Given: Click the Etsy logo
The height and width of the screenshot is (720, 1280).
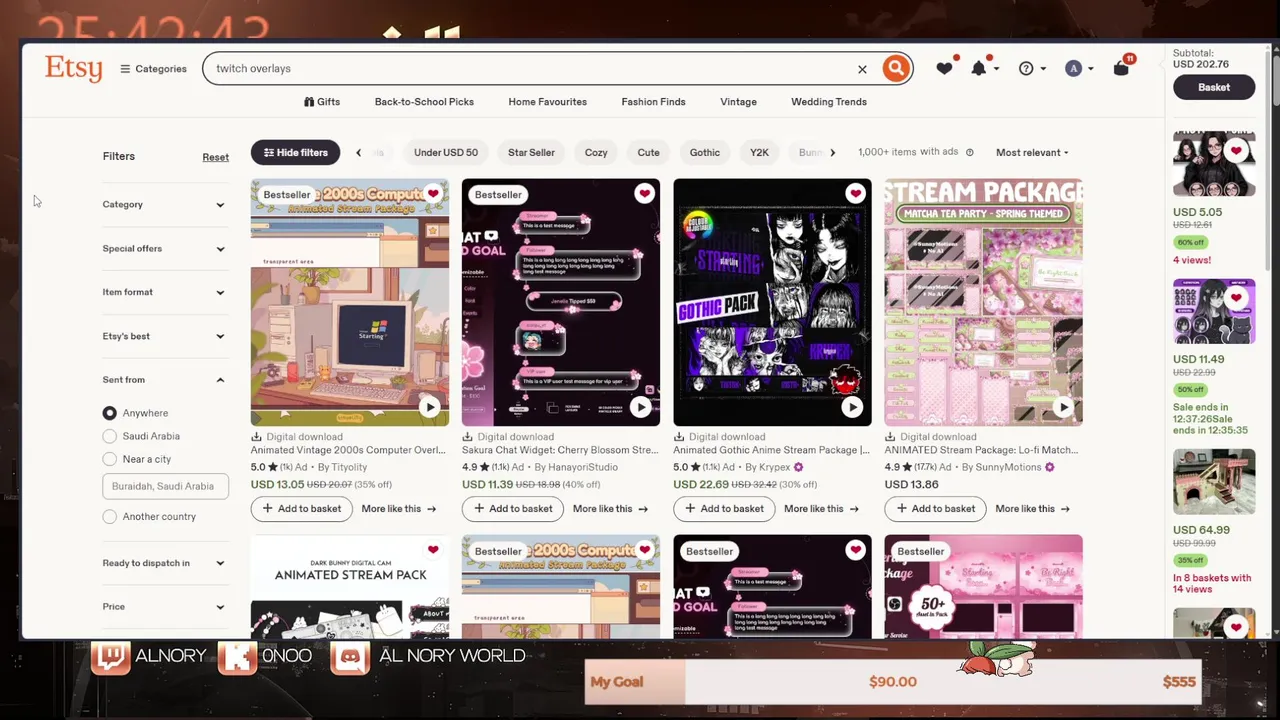Looking at the screenshot, I should coord(73,68).
